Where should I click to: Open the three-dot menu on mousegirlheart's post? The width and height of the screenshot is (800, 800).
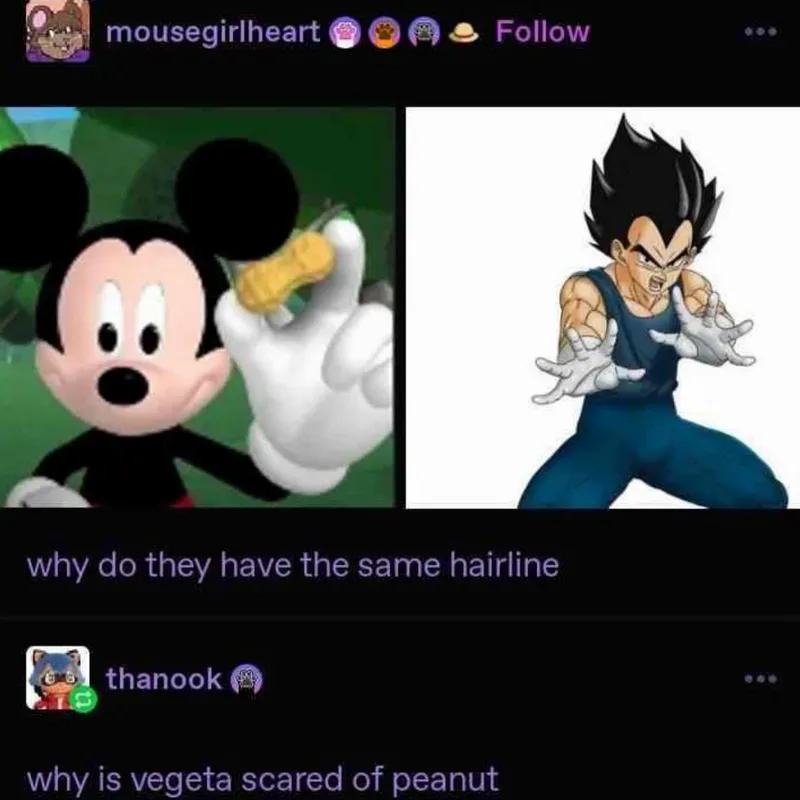[x=761, y=32]
